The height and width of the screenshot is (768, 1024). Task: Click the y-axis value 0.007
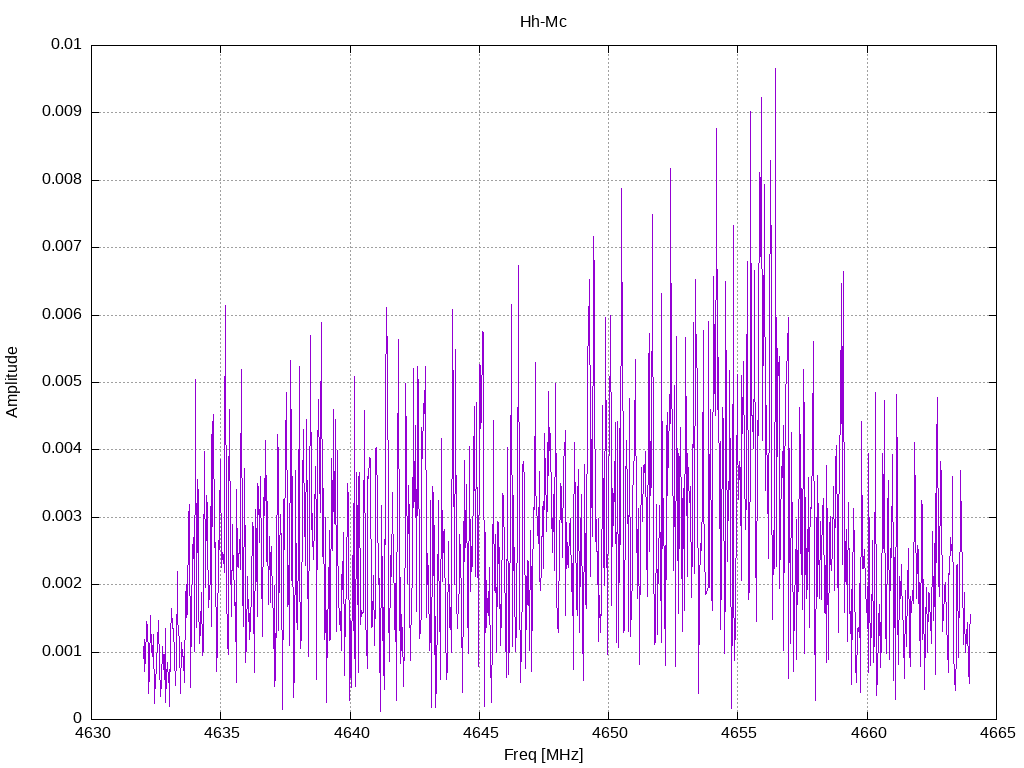click(x=61, y=247)
